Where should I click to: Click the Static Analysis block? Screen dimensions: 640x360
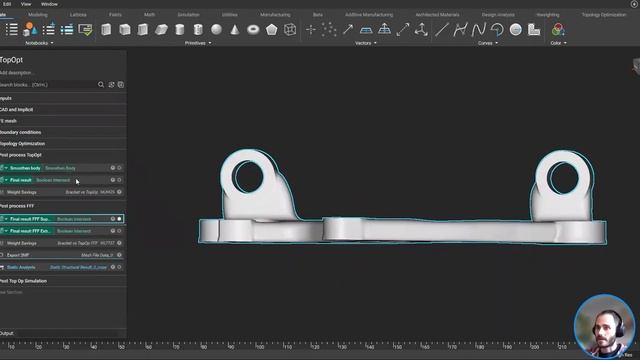click(62, 267)
